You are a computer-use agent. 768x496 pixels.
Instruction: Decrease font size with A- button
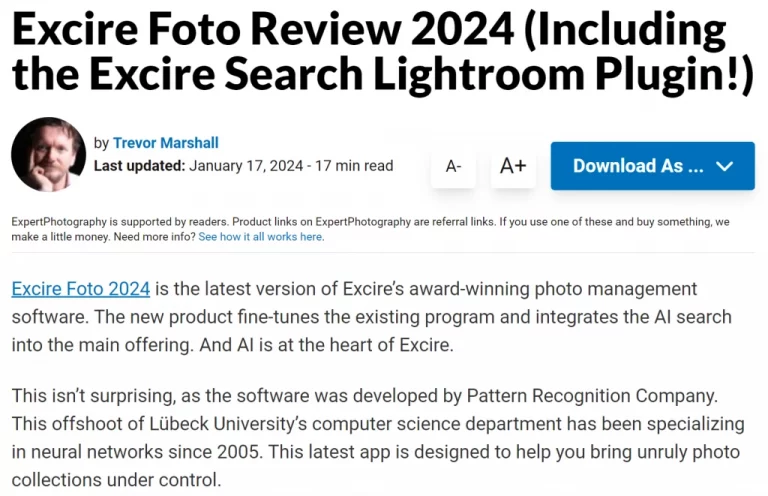coord(453,166)
